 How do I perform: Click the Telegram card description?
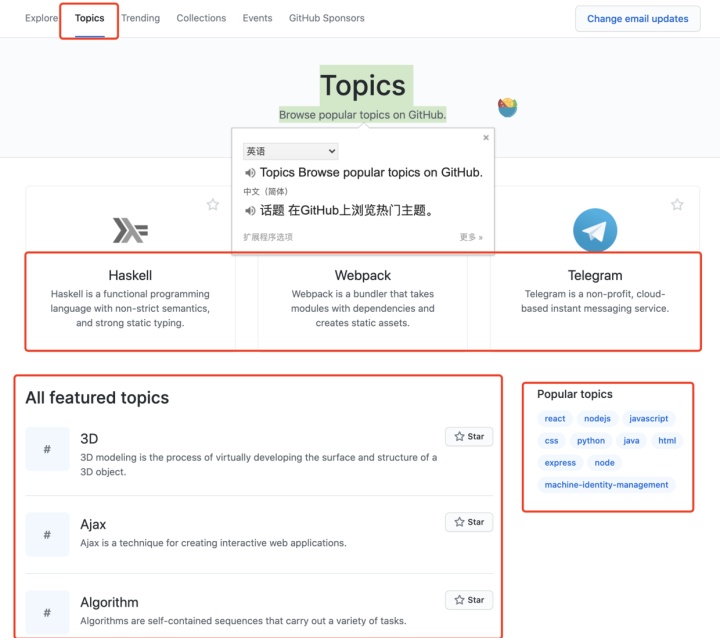click(595, 301)
